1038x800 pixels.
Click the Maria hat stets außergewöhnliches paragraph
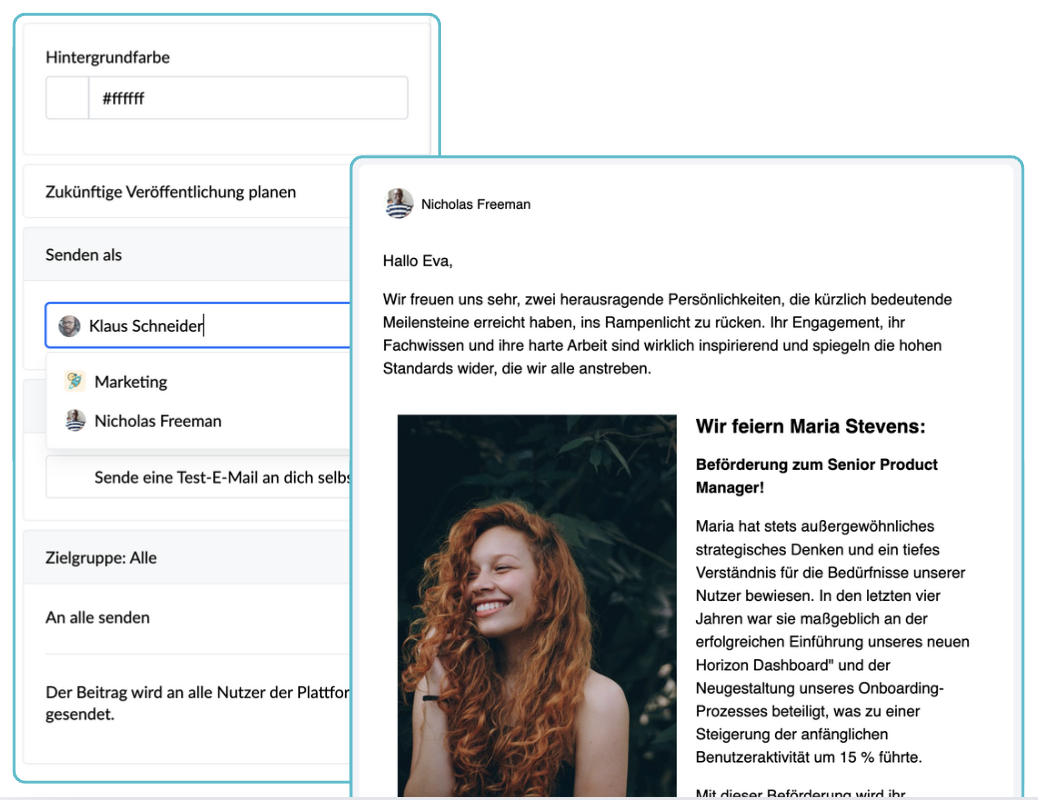832,642
